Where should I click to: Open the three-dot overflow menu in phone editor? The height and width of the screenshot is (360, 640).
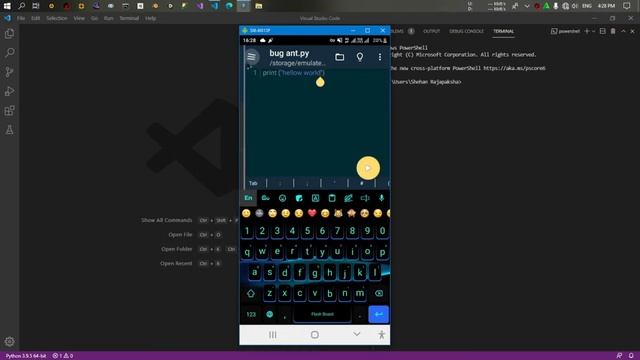click(x=380, y=57)
